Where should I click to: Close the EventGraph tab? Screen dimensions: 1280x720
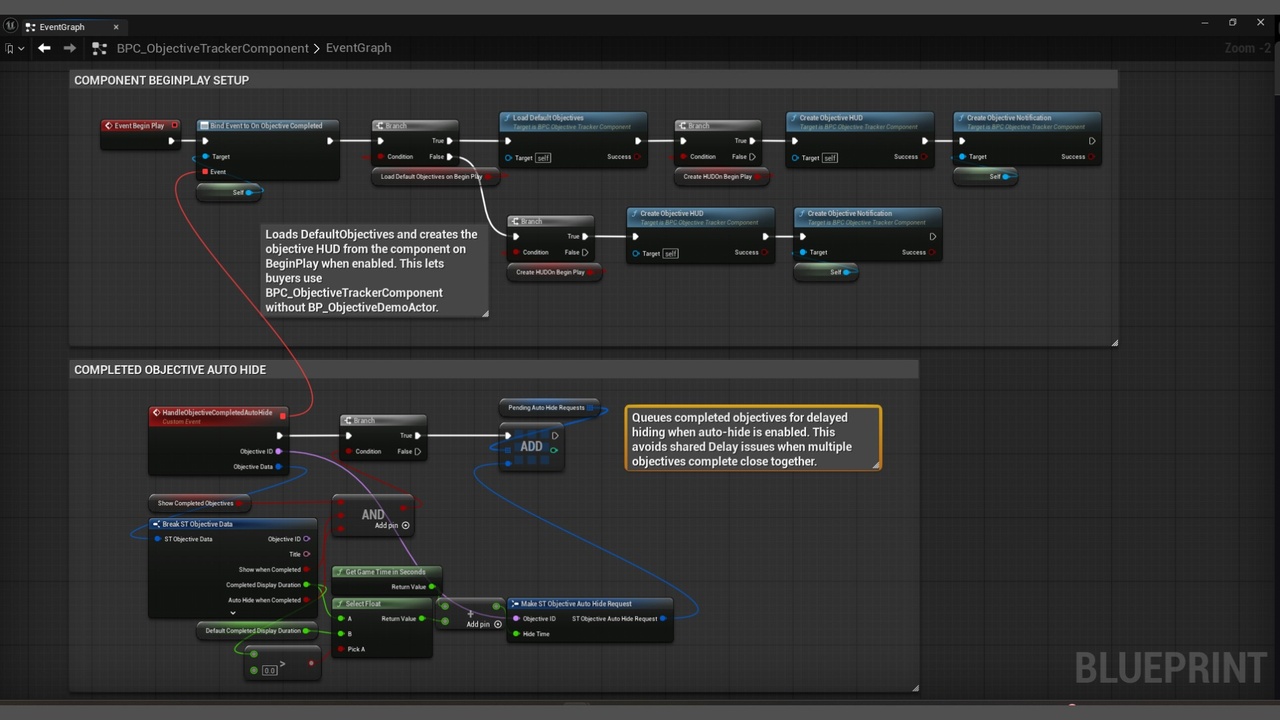(x=116, y=27)
